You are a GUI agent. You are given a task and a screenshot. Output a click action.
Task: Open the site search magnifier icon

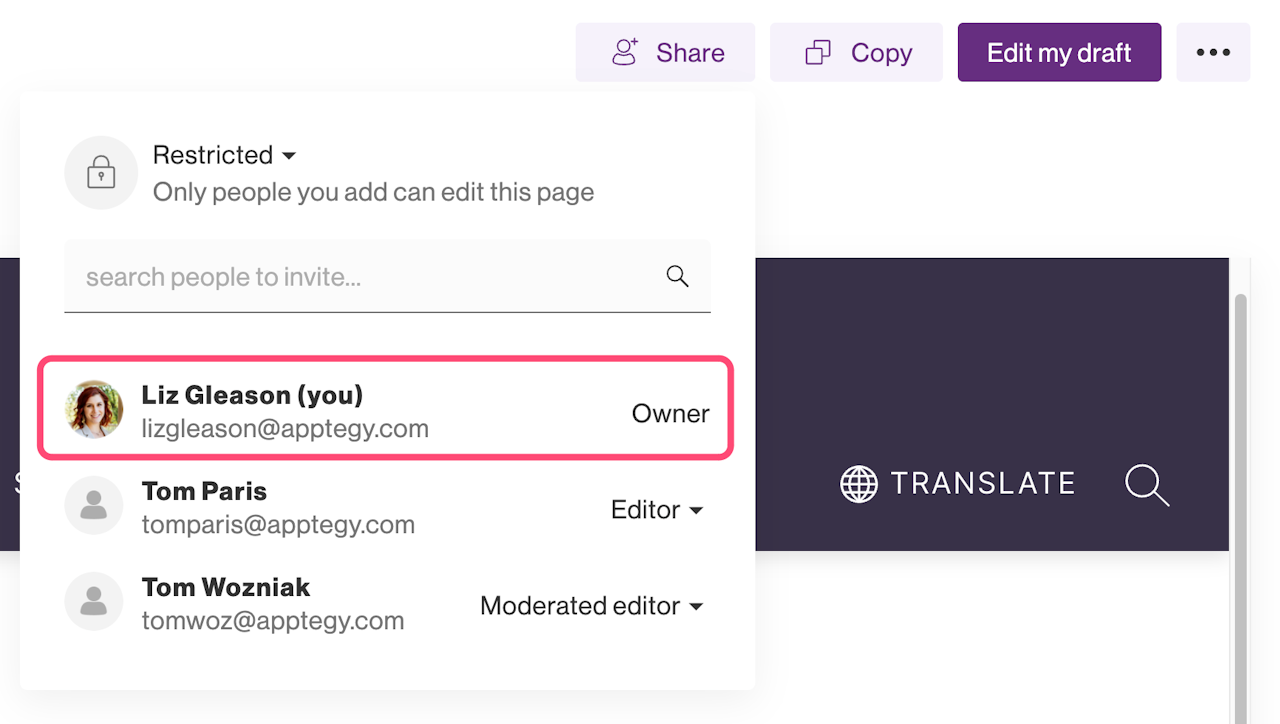click(x=1146, y=485)
